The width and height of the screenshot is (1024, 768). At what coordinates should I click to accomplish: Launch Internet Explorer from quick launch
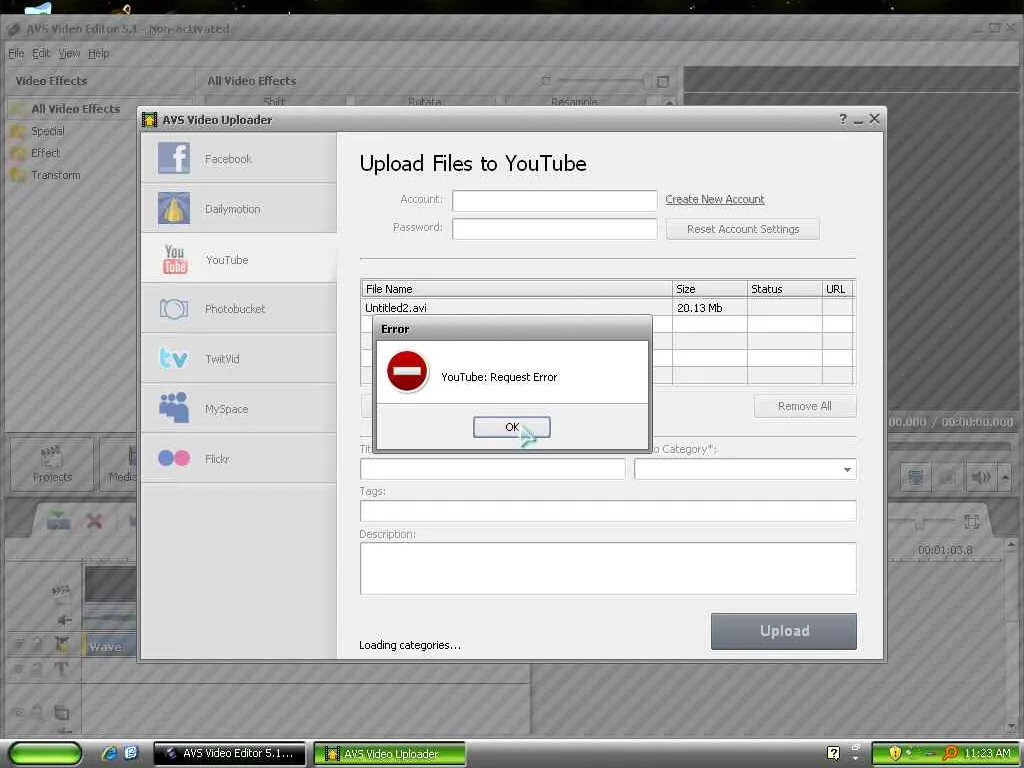[109, 753]
